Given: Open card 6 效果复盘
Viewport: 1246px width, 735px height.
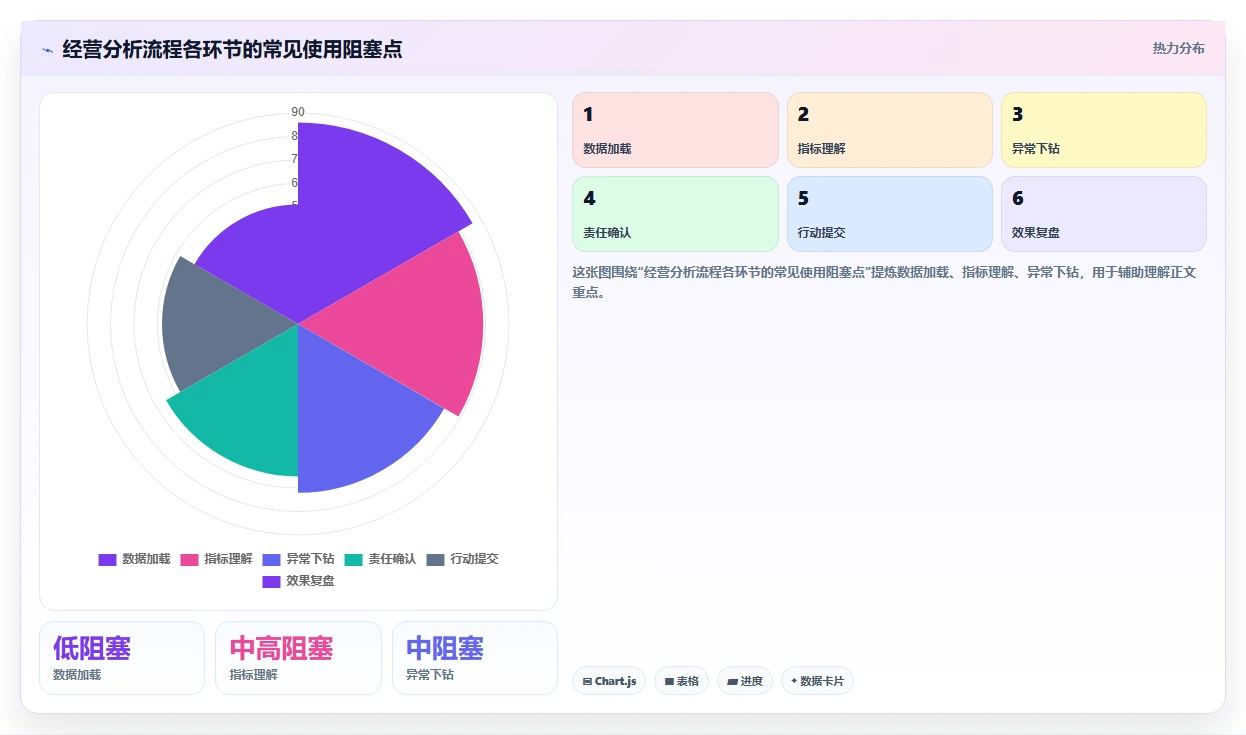Looking at the screenshot, I should pos(1103,214).
